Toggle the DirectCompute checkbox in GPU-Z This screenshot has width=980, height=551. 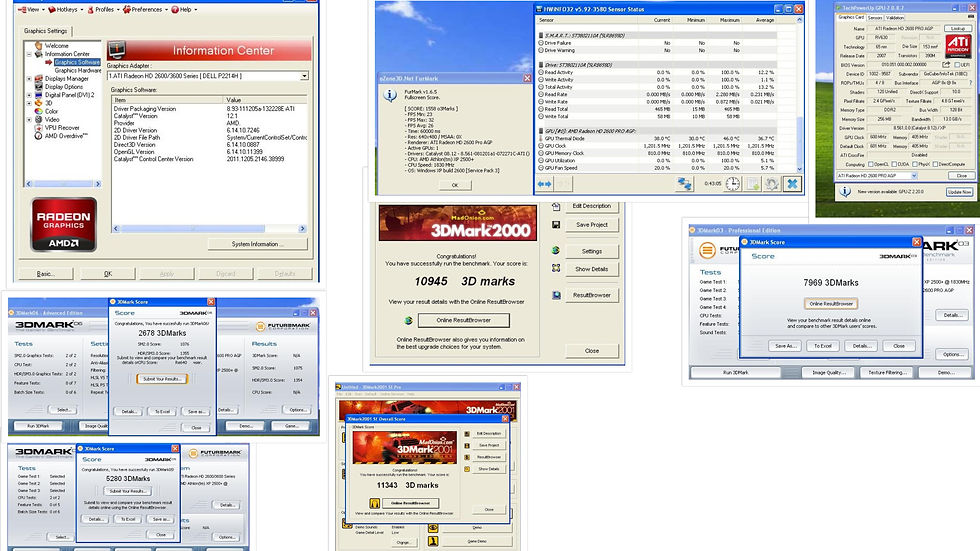click(x=935, y=164)
